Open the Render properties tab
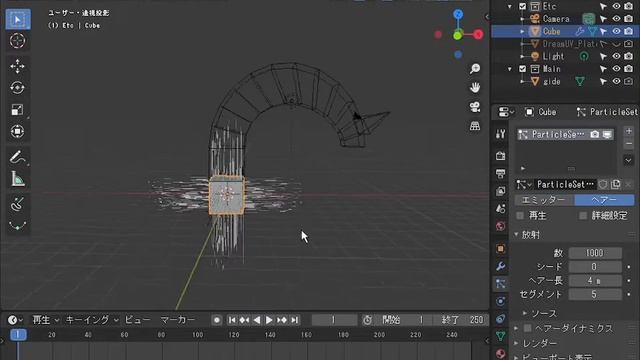The image size is (640, 360). 500,156
